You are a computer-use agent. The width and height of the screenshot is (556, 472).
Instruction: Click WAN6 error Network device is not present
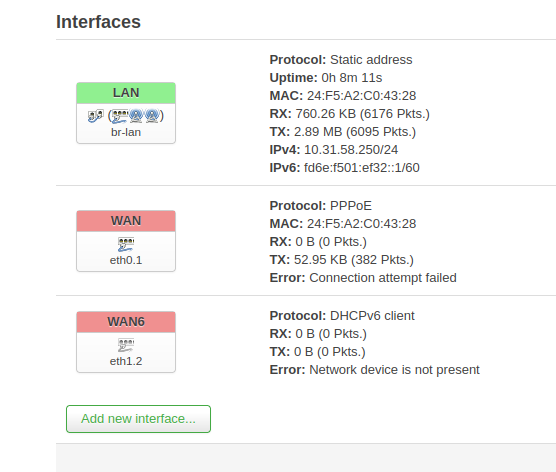(x=394, y=370)
